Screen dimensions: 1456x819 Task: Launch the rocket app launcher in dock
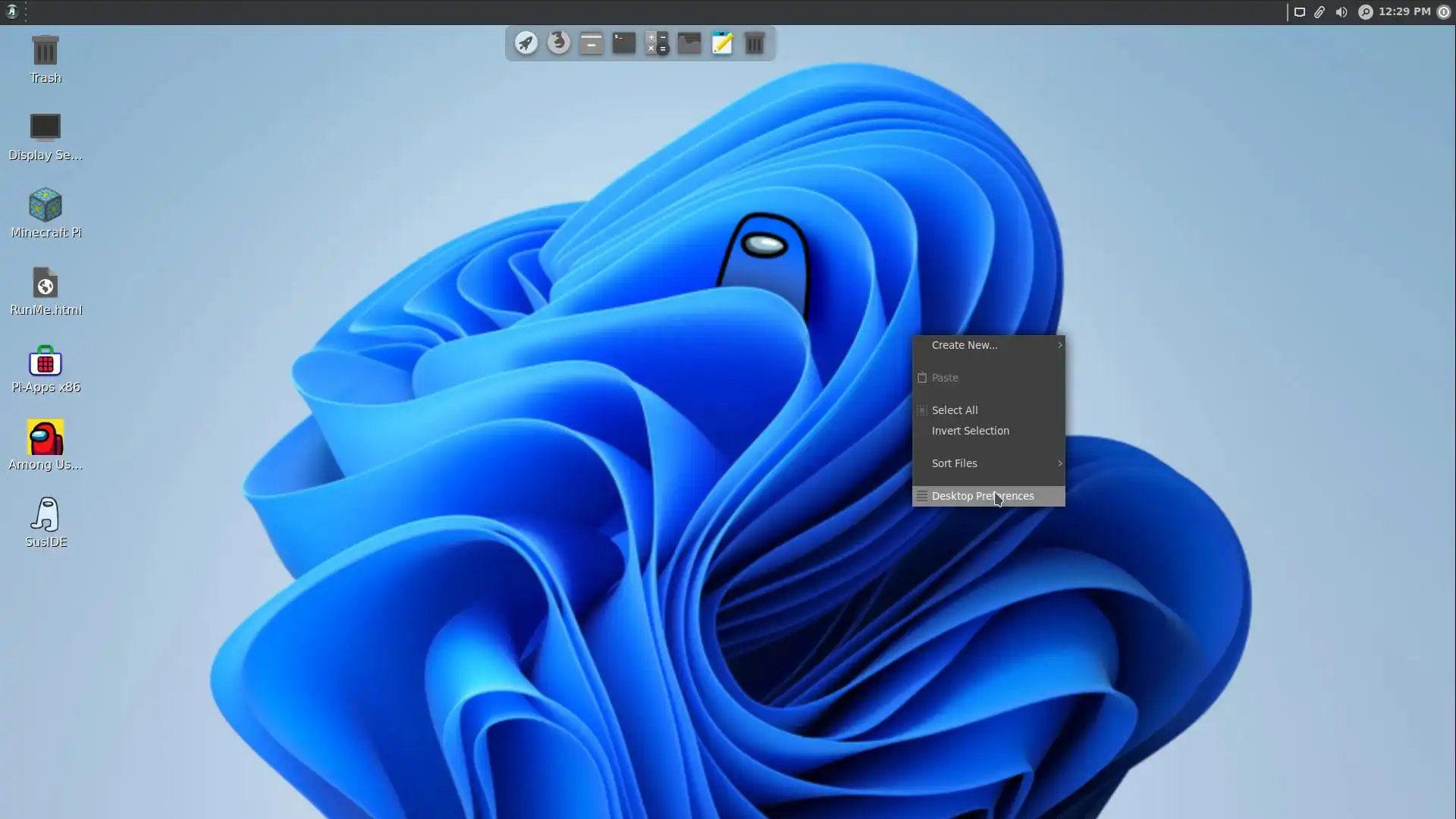[x=526, y=43]
